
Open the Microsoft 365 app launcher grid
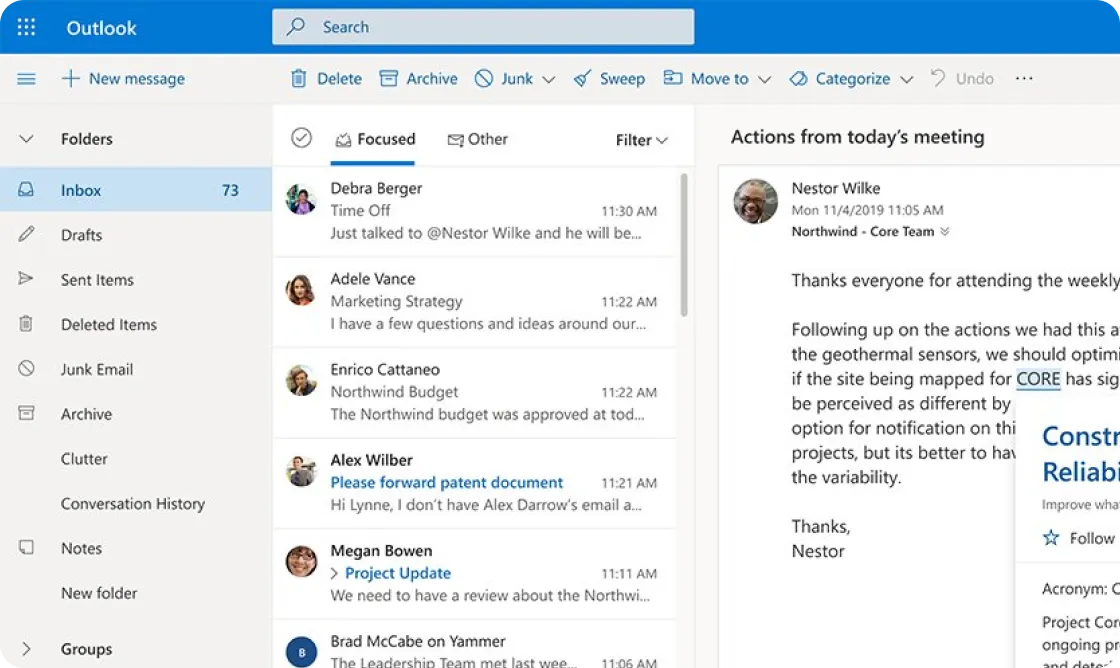click(x=25, y=27)
